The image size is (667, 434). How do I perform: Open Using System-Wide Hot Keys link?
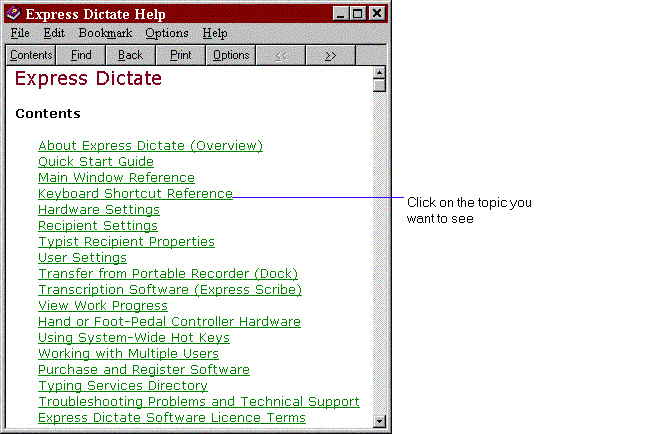pos(134,338)
